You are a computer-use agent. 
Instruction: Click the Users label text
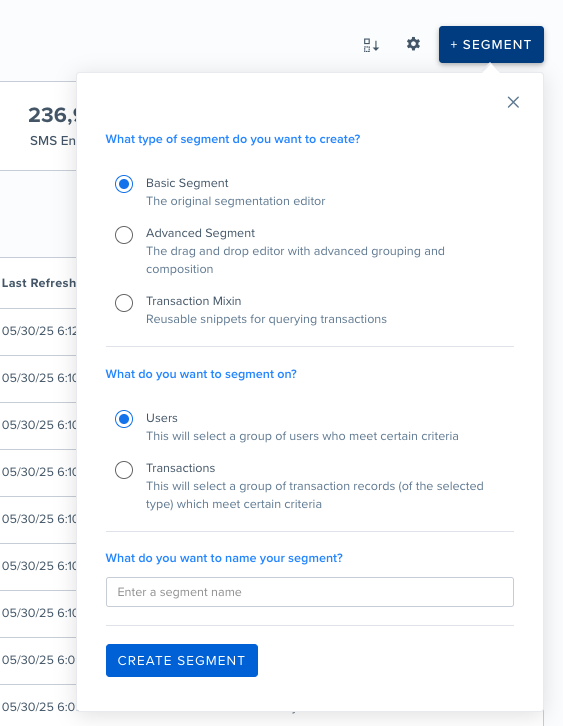click(x=162, y=418)
